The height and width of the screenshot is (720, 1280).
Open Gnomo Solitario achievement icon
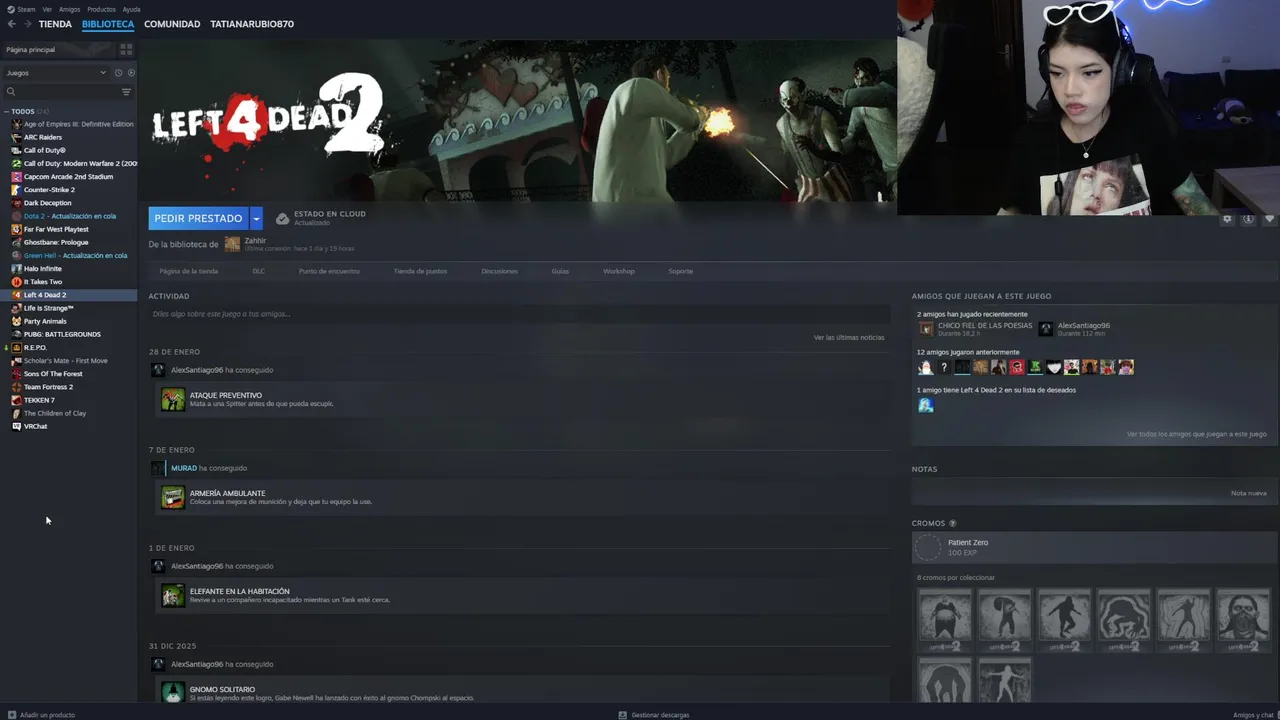tap(173, 692)
